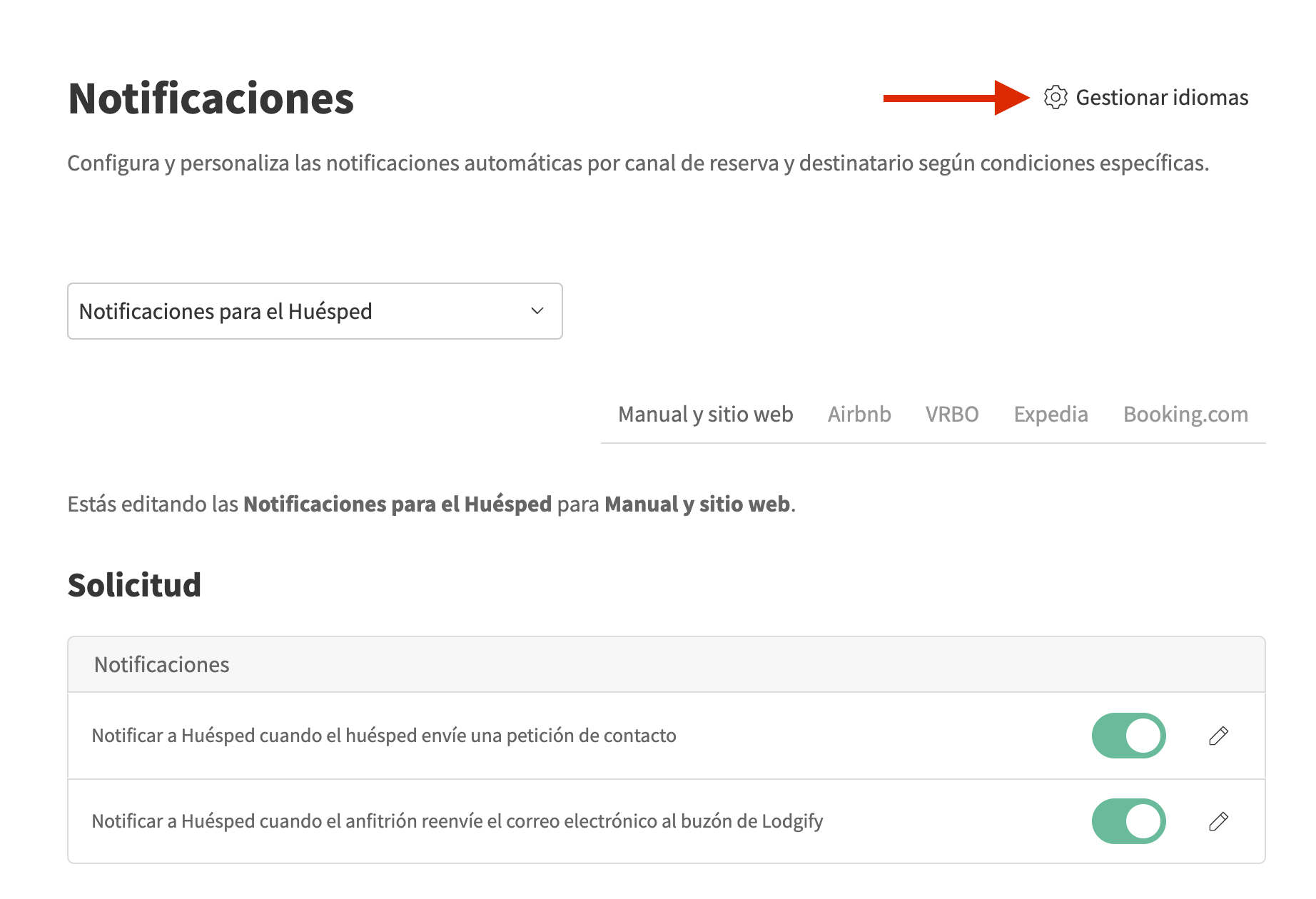Viewport: 1316px width, 899px height.
Task: Click the Configura y personaliza description text
Action: pyautogui.click(x=637, y=163)
